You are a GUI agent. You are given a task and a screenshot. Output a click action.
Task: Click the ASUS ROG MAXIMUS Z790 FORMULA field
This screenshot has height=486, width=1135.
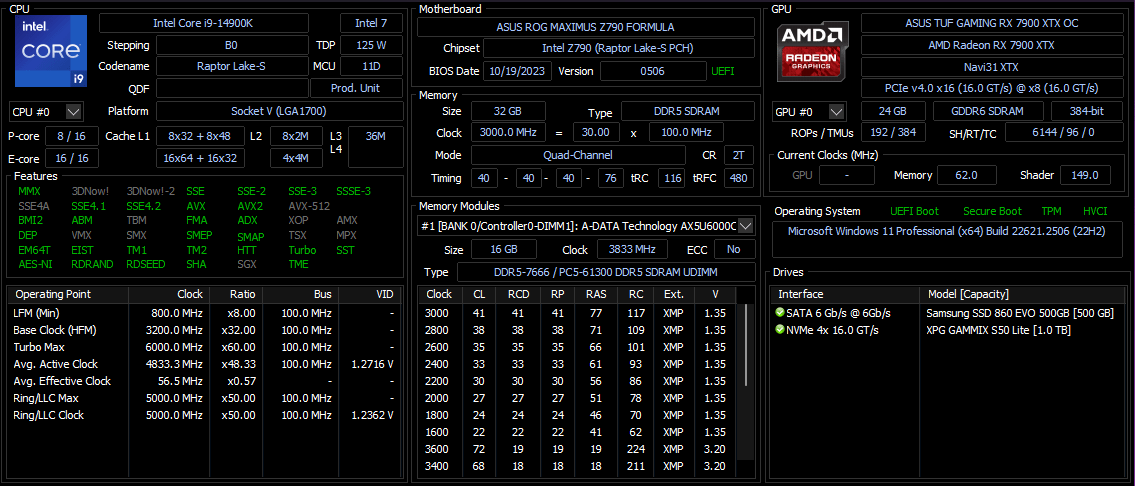pyautogui.click(x=585, y=28)
